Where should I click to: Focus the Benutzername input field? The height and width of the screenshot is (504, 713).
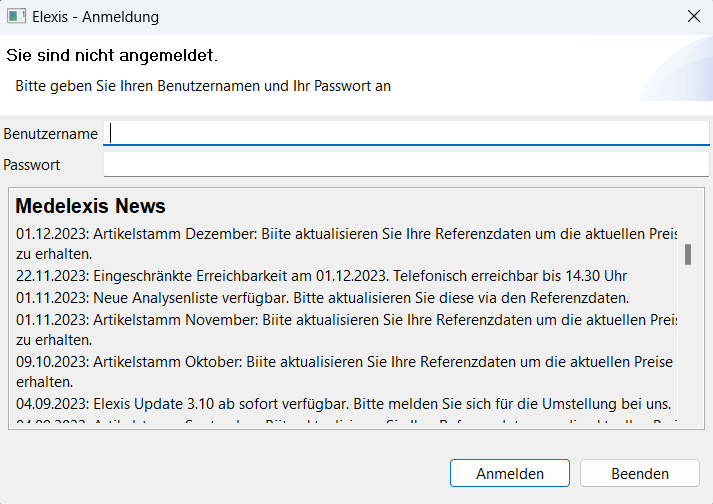click(405, 133)
